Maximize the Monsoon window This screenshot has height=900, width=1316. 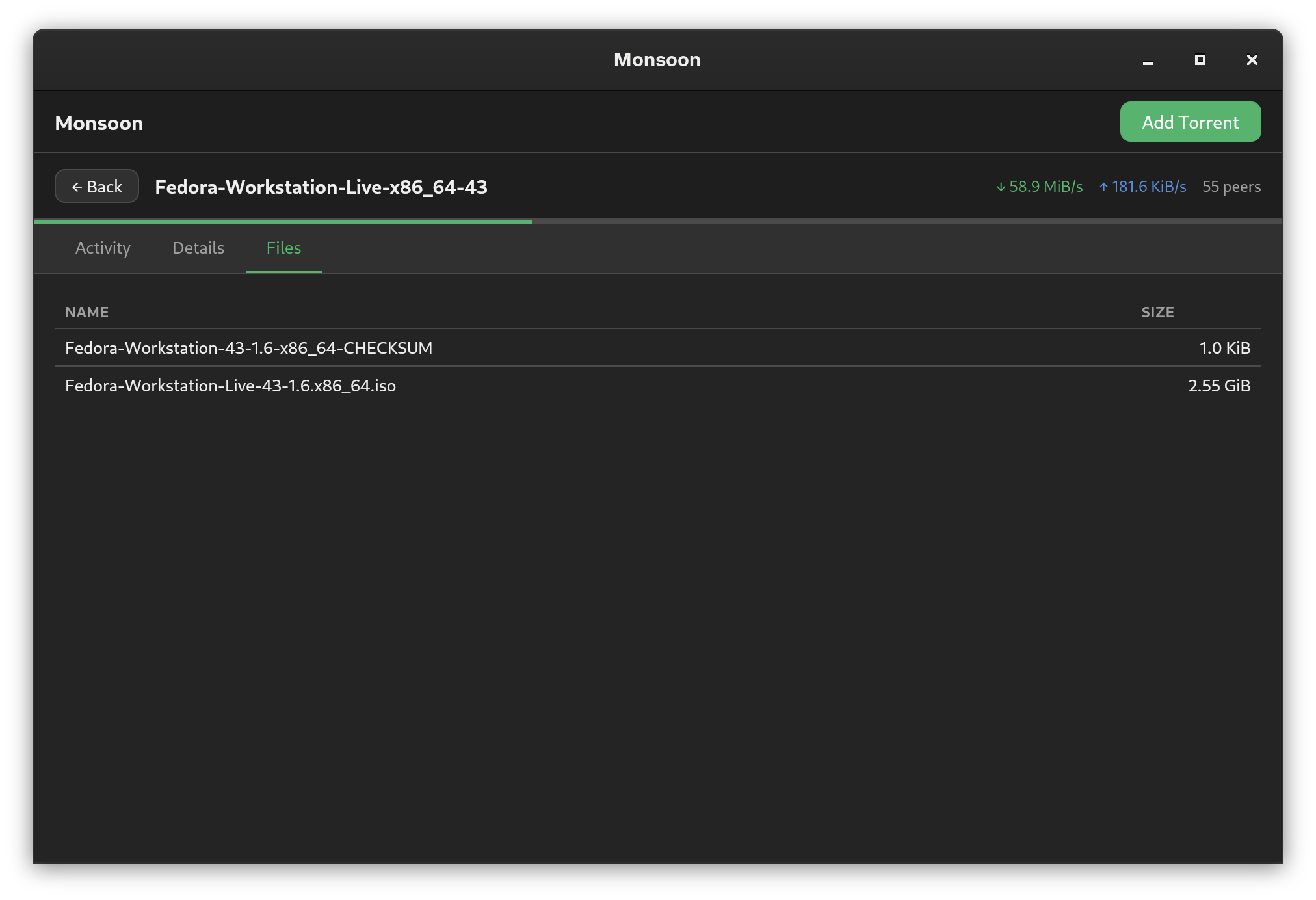(x=1200, y=60)
